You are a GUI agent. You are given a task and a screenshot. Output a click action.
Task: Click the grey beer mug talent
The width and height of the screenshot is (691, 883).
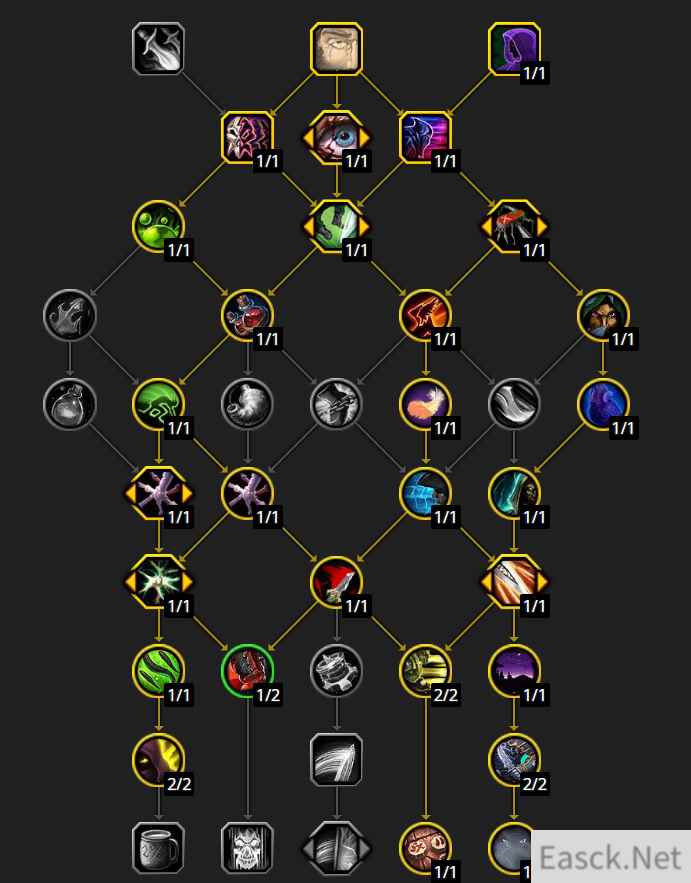[x=158, y=848]
